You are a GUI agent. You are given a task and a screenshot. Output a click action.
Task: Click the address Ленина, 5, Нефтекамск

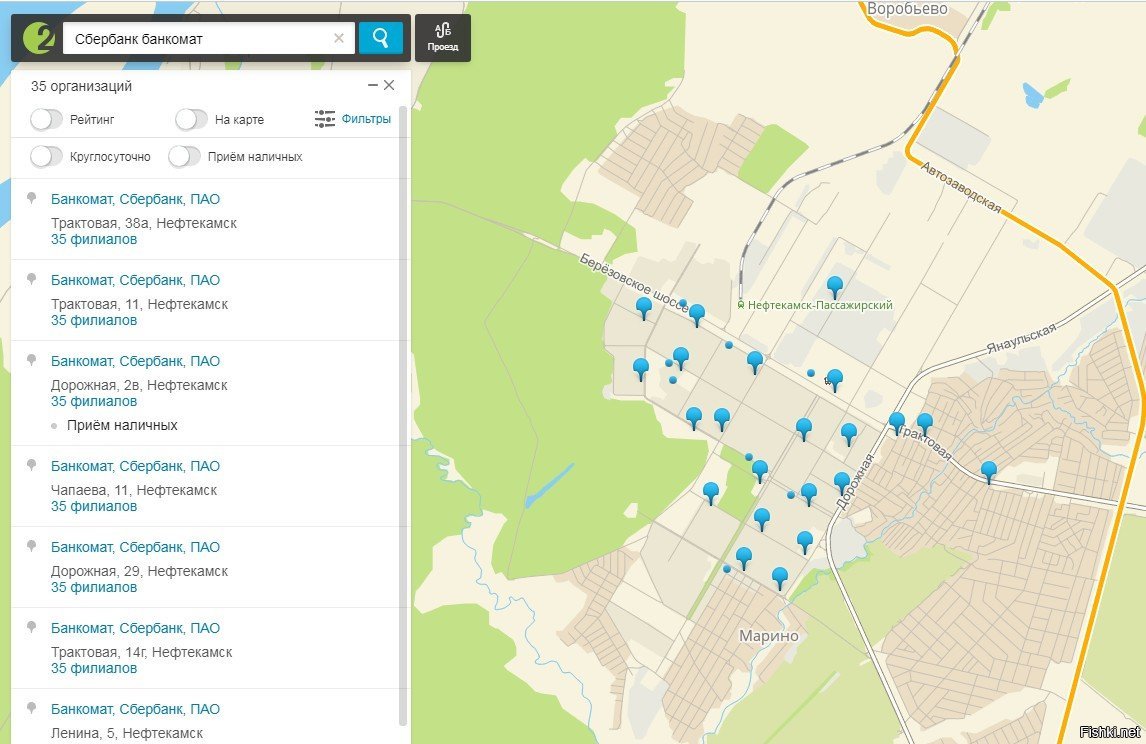coord(127,734)
